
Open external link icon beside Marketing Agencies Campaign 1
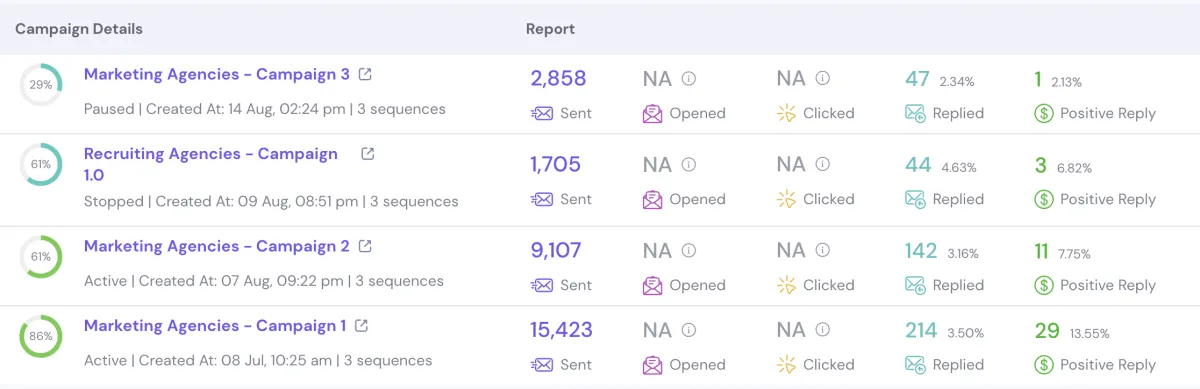click(362, 326)
